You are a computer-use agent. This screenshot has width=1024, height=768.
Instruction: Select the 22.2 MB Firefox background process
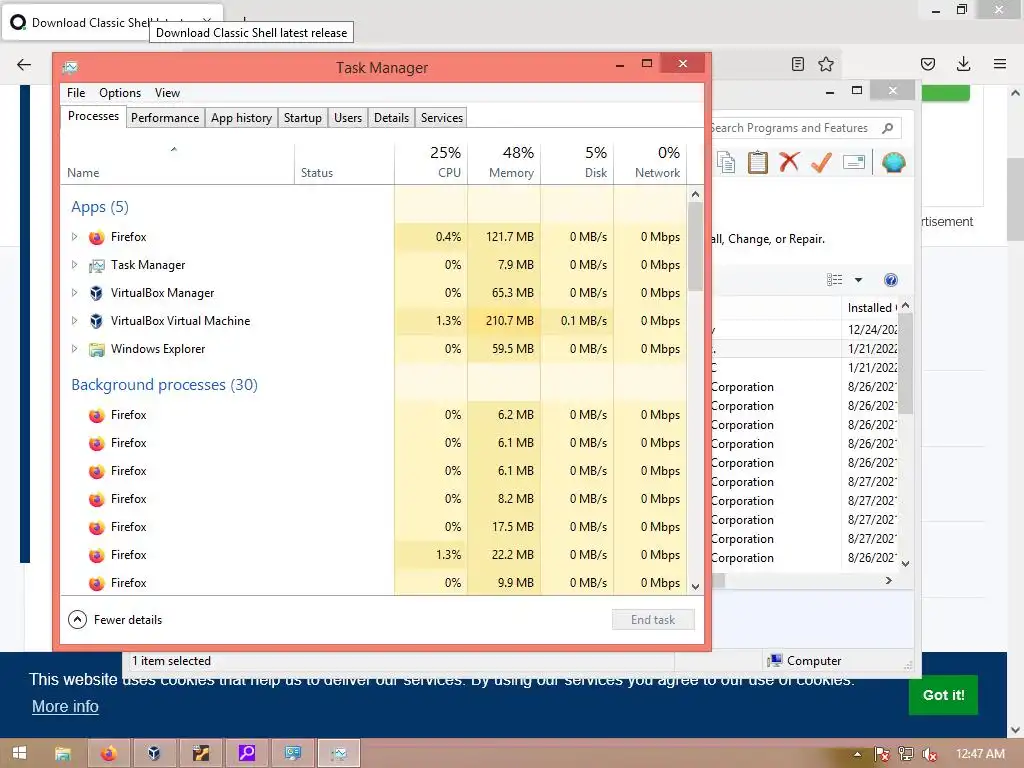coord(374,555)
